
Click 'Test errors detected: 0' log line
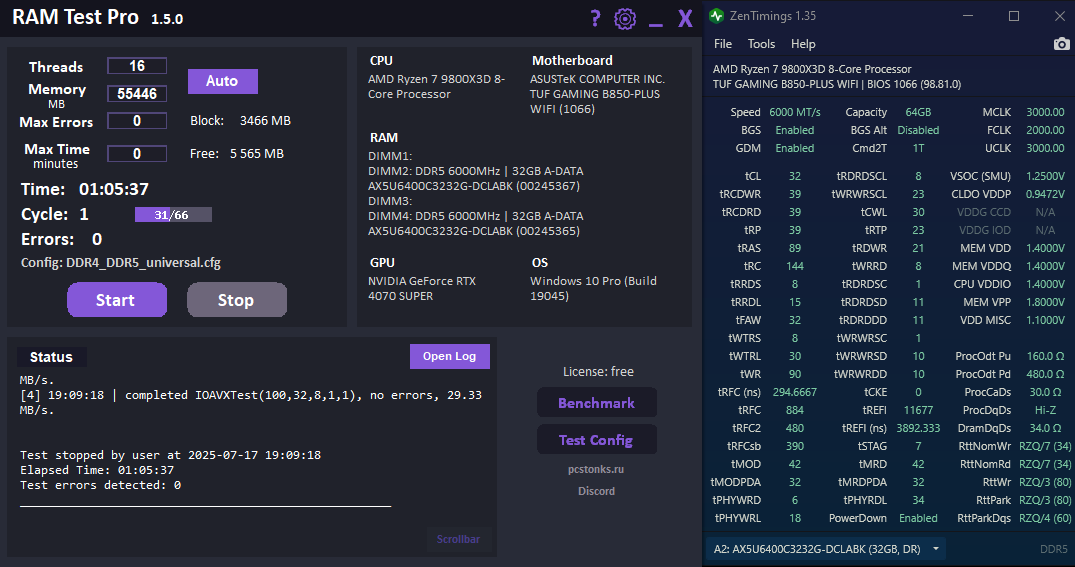pos(101,485)
